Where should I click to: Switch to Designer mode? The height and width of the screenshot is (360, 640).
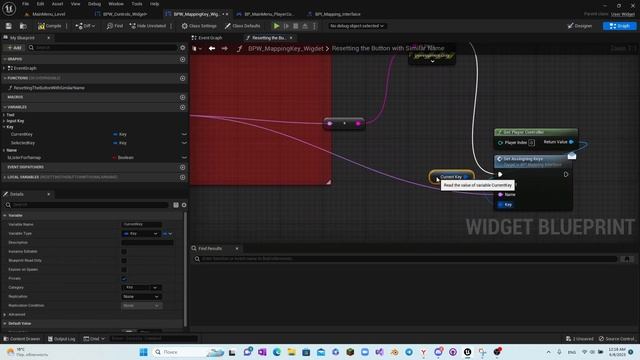[x=580, y=26]
